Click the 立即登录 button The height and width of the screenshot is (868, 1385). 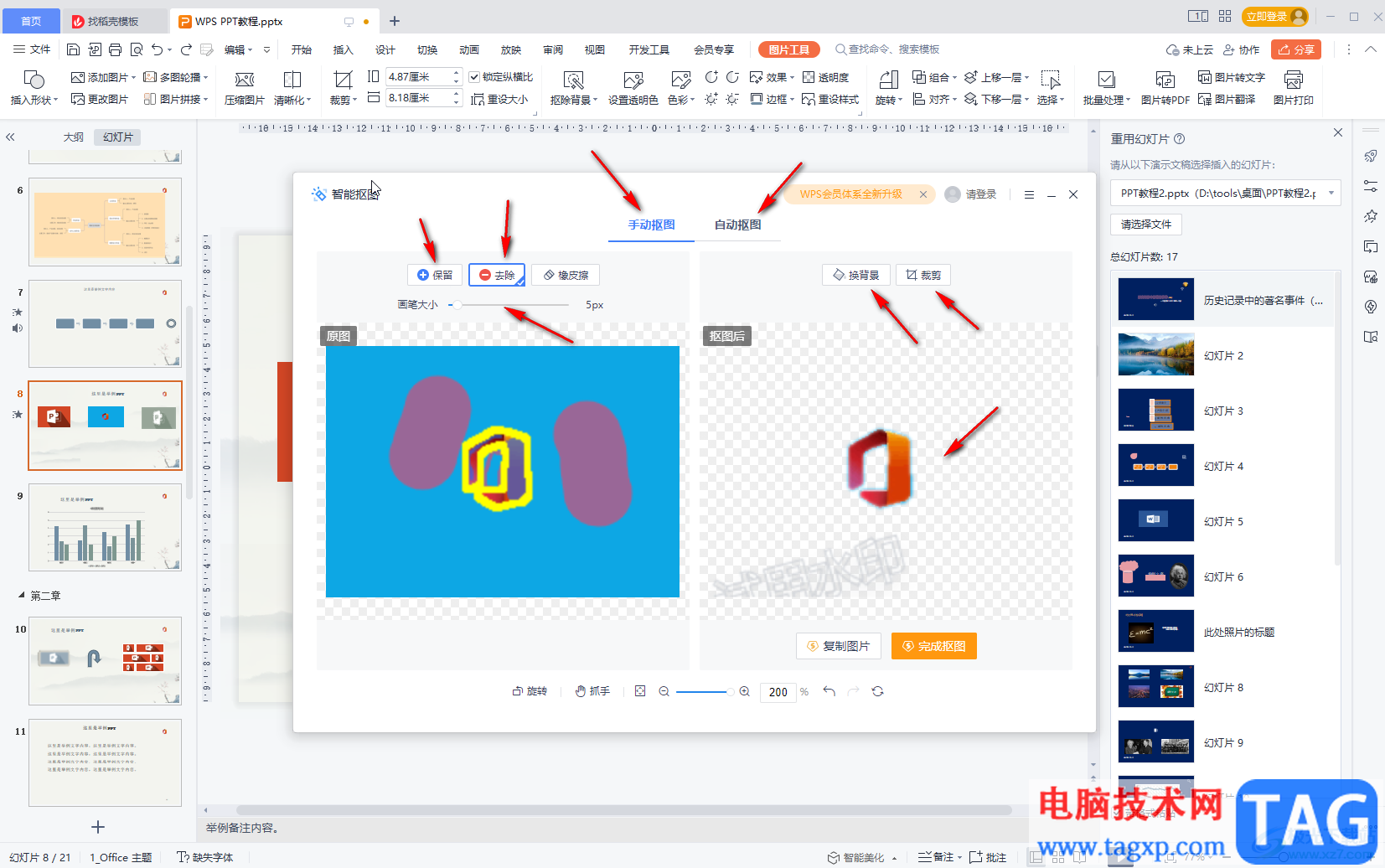click(x=1275, y=16)
